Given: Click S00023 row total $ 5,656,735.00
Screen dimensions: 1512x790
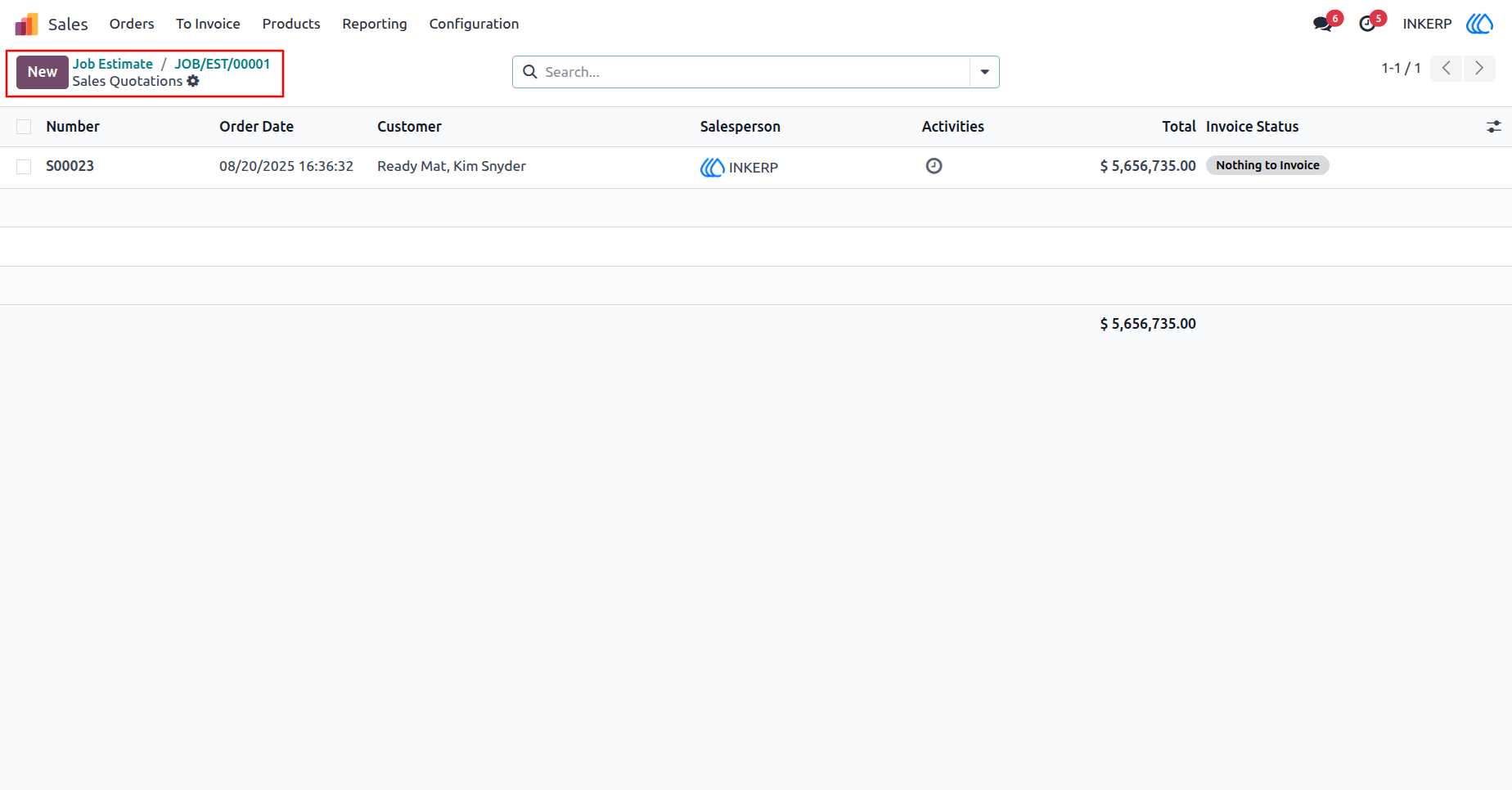Looking at the screenshot, I should [1148, 166].
